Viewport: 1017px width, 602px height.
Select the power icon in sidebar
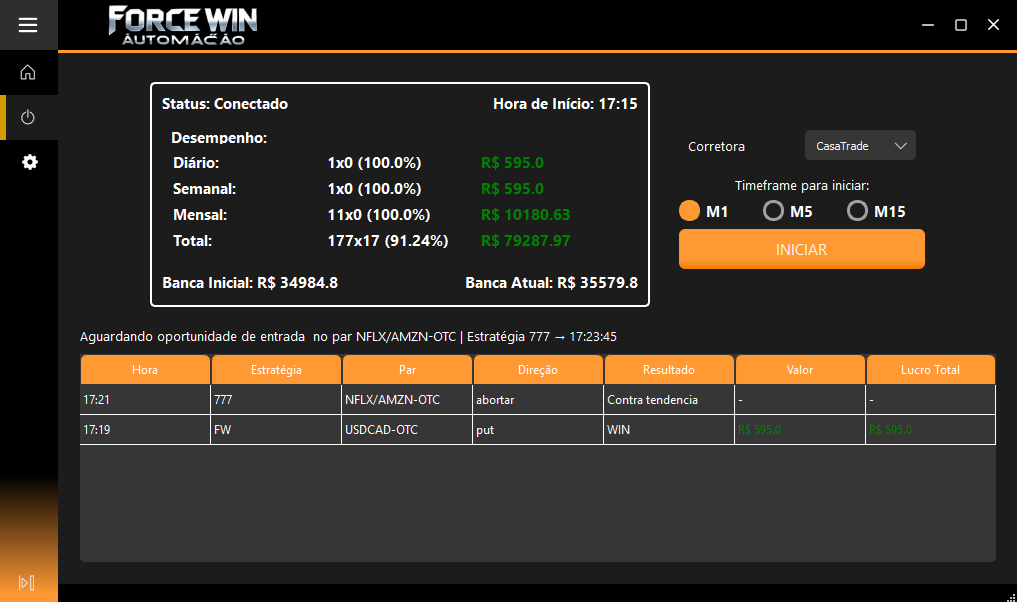coord(28,118)
